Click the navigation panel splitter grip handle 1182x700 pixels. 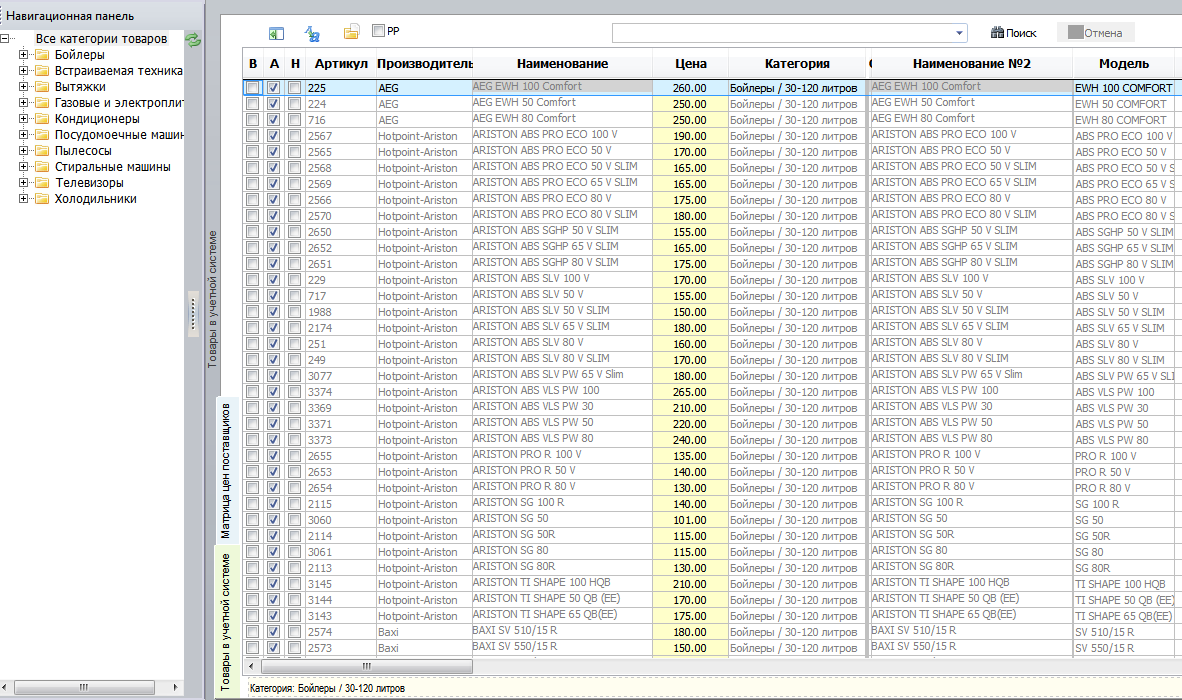[x=193, y=314]
